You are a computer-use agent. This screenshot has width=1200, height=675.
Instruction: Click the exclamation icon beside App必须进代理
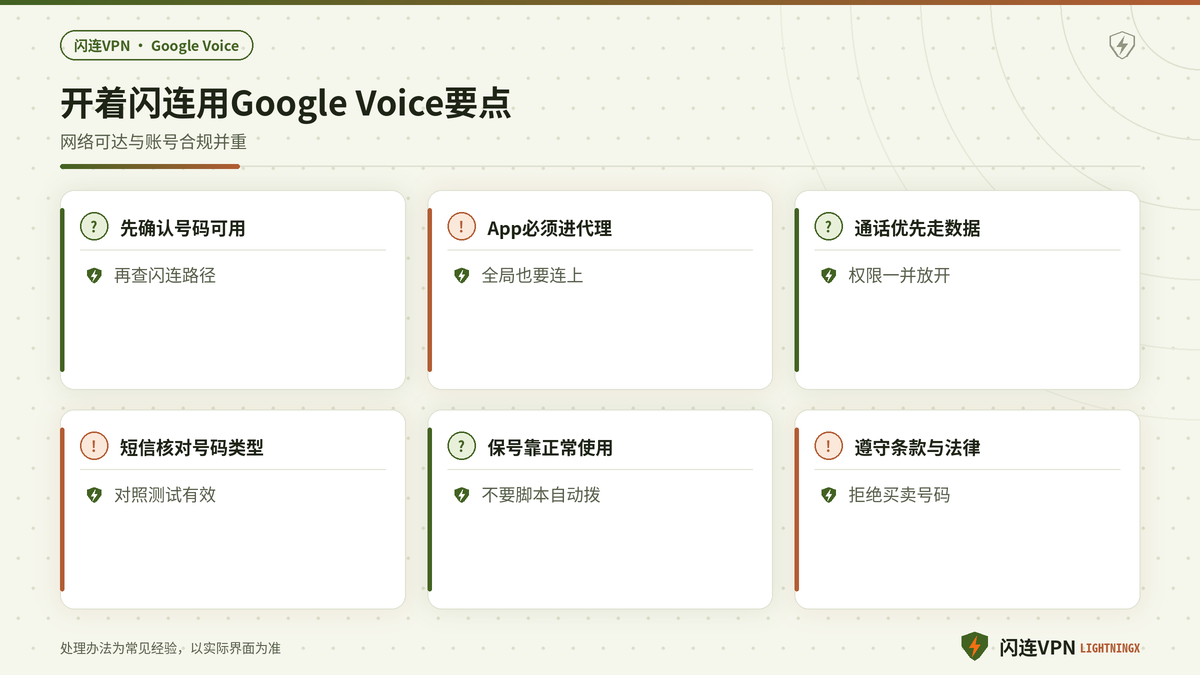(461, 227)
